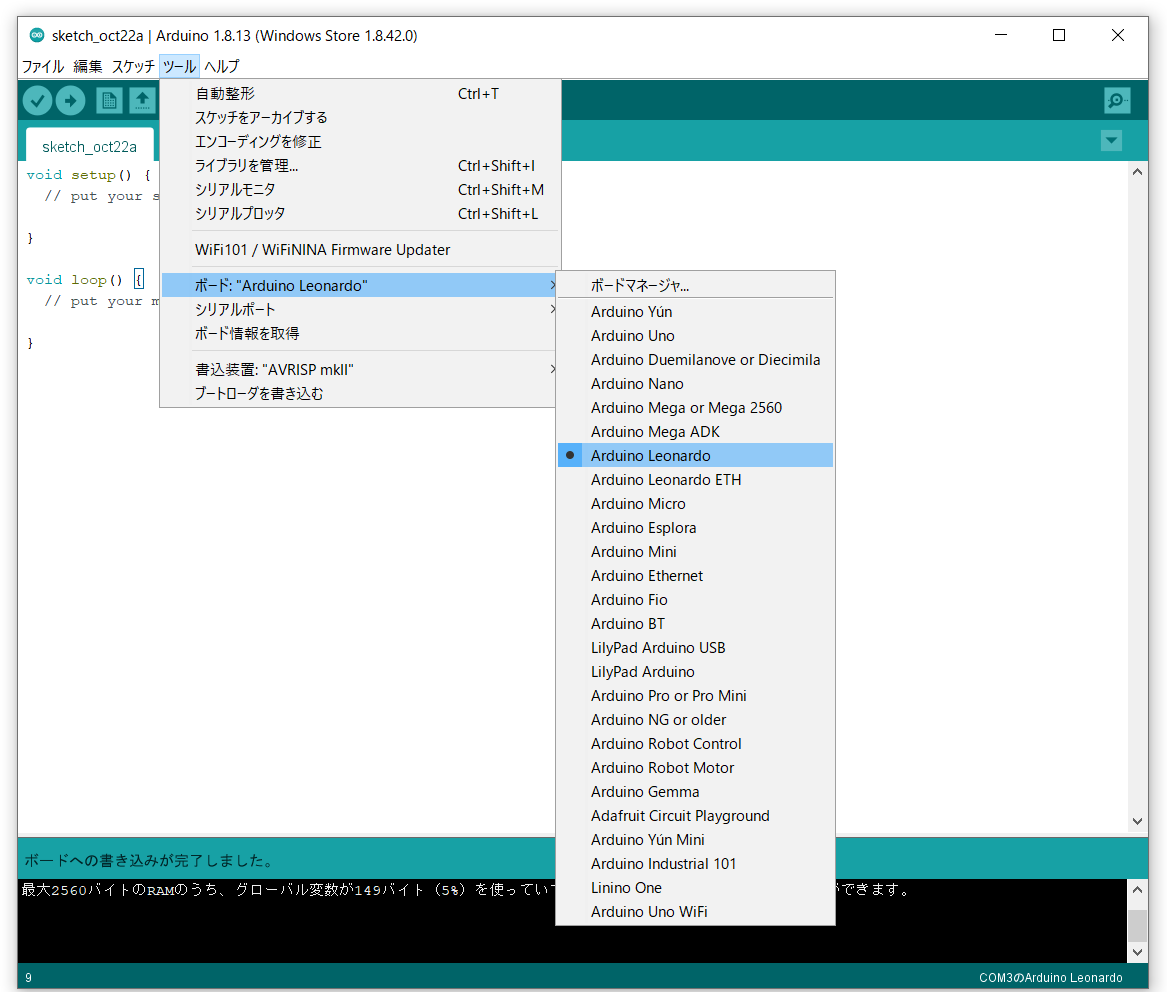The width and height of the screenshot is (1167, 992).
Task: Open the ヘルプ menu
Action: pyautogui.click(x=222, y=66)
